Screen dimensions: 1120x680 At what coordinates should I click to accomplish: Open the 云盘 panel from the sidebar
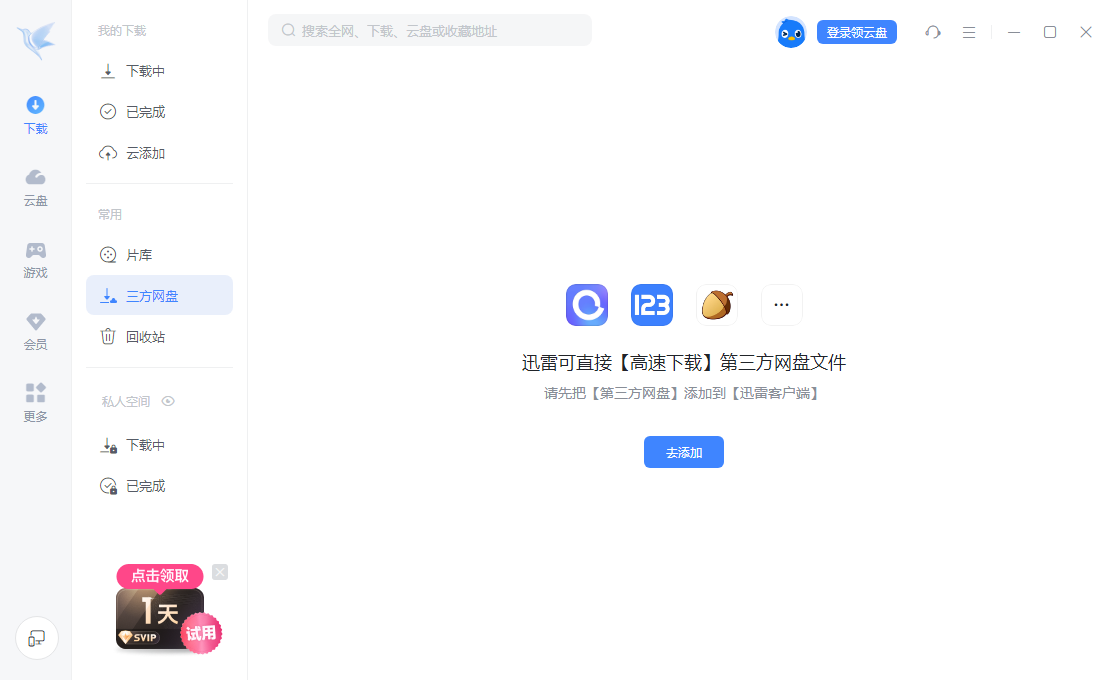35,188
